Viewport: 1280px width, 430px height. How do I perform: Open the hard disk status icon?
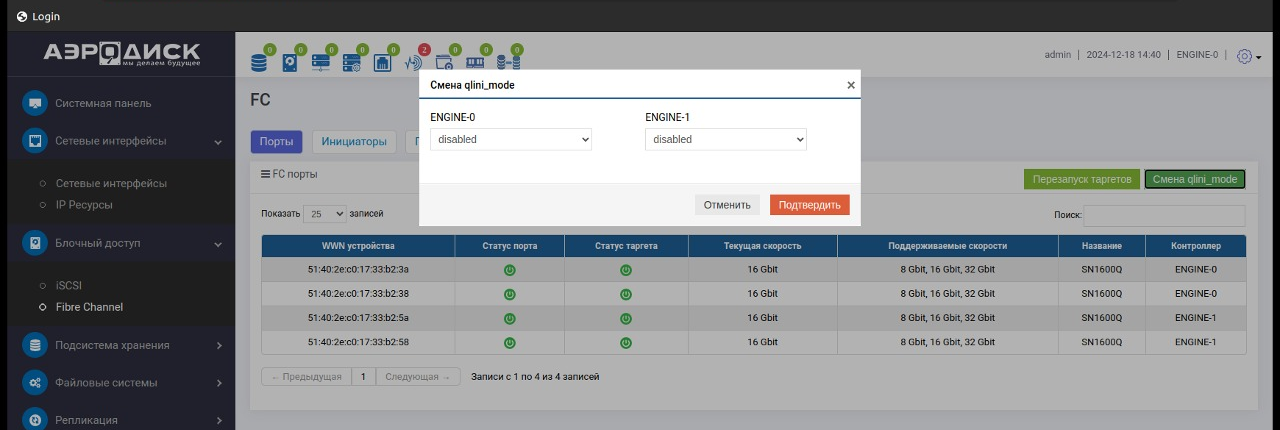coord(290,62)
